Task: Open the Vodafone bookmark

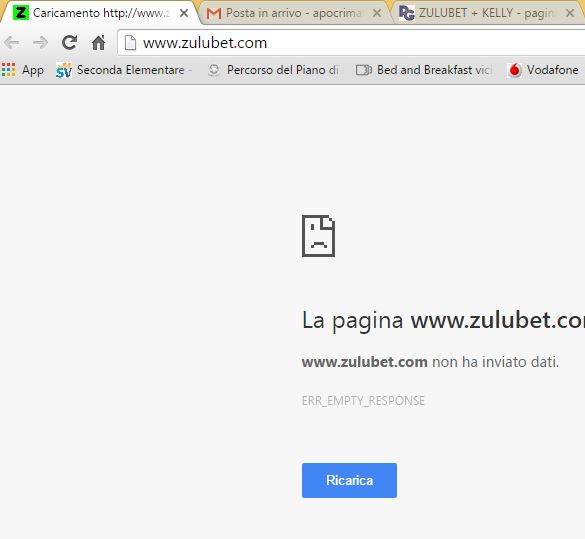Action: (544, 70)
